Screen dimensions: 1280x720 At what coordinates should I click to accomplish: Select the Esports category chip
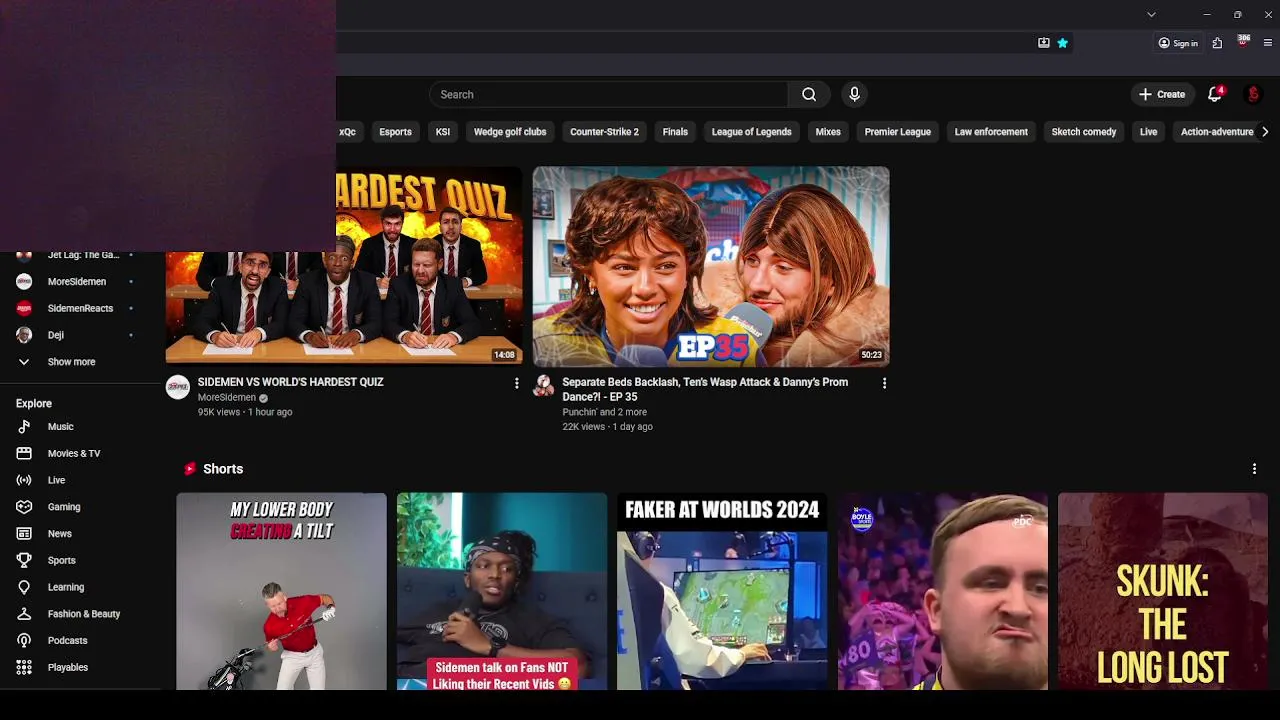395,132
